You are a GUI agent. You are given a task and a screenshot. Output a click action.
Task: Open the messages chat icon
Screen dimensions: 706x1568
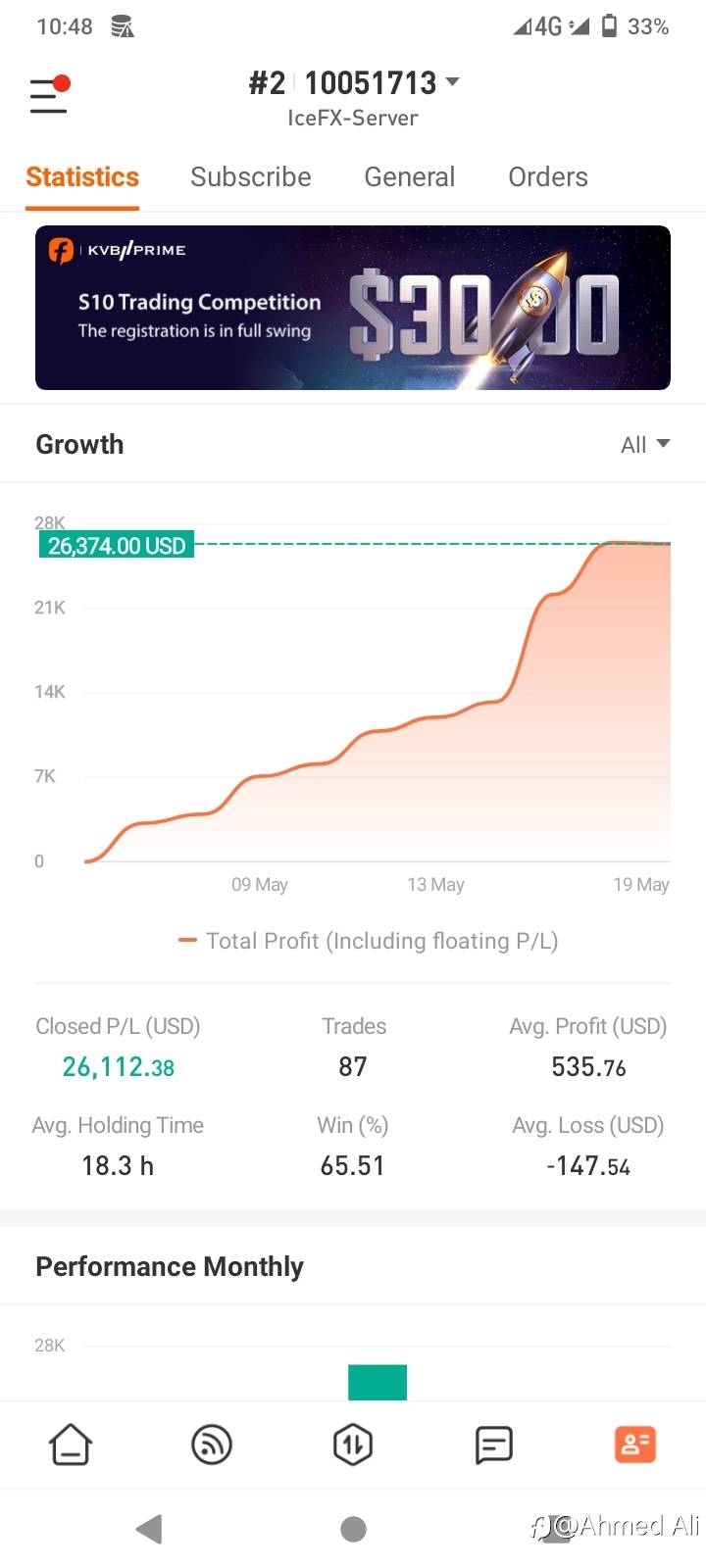click(493, 1445)
